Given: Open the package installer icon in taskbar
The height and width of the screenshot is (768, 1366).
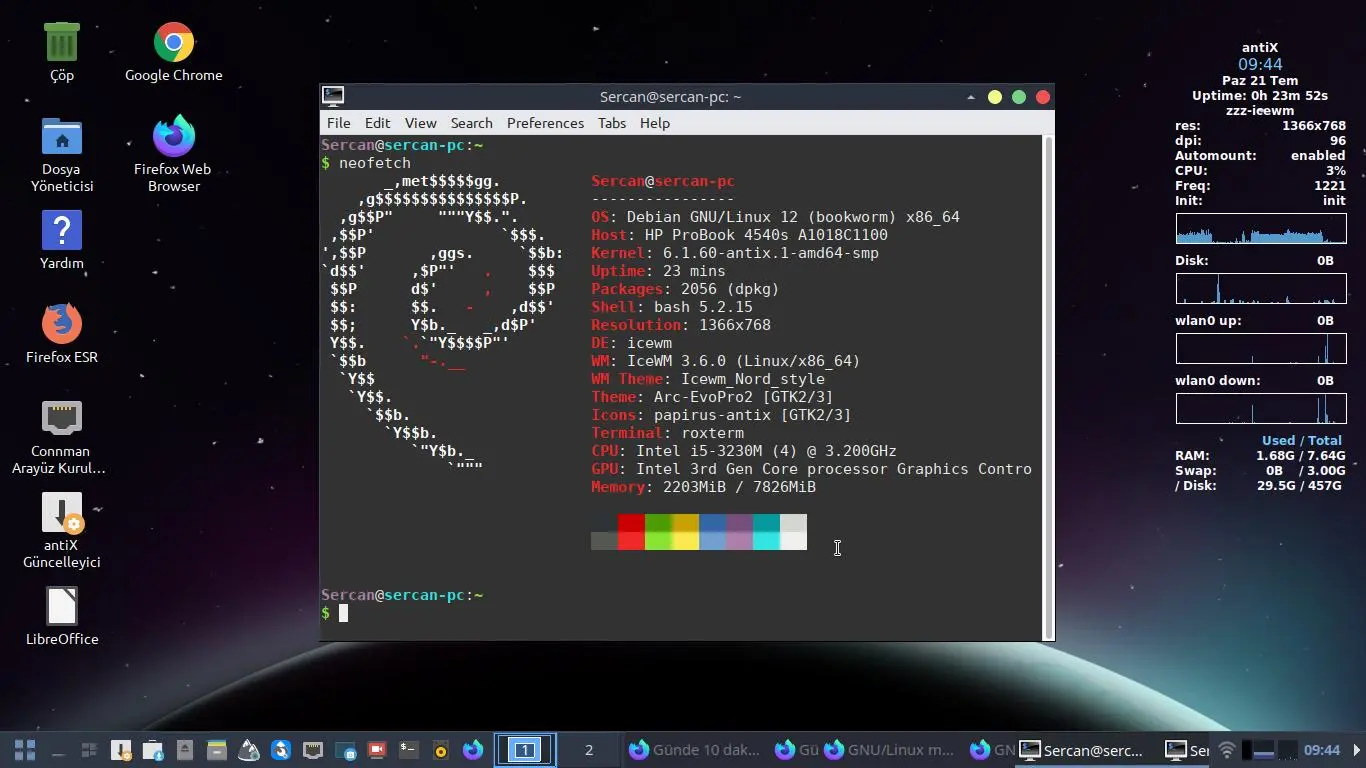Looking at the screenshot, I should pos(153,750).
